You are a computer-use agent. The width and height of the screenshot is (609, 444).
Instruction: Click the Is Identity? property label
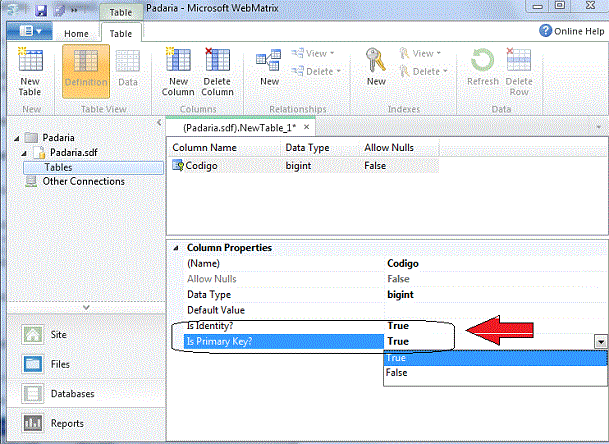[x=210, y=326]
